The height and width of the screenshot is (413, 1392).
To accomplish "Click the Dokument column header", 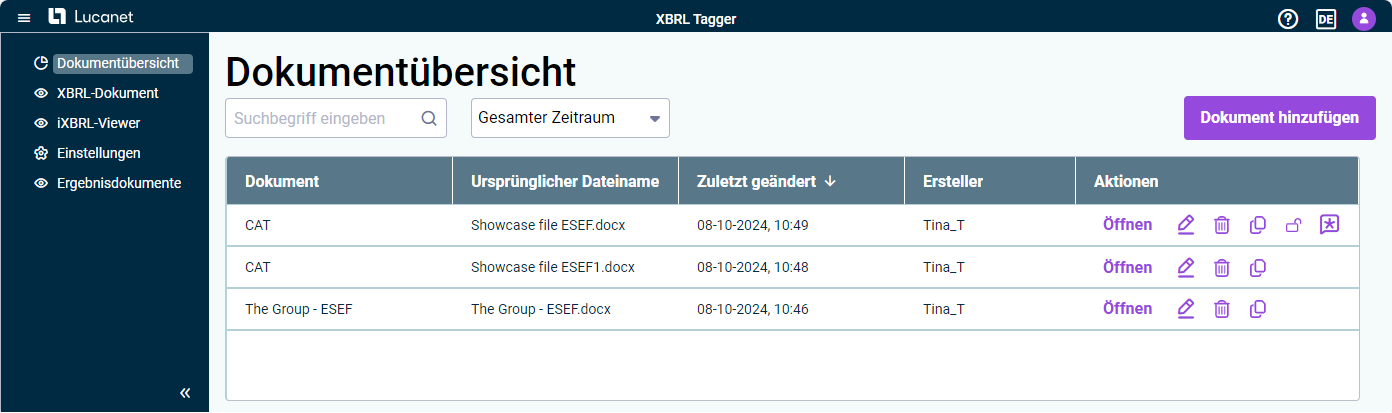I will coord(340,181).
